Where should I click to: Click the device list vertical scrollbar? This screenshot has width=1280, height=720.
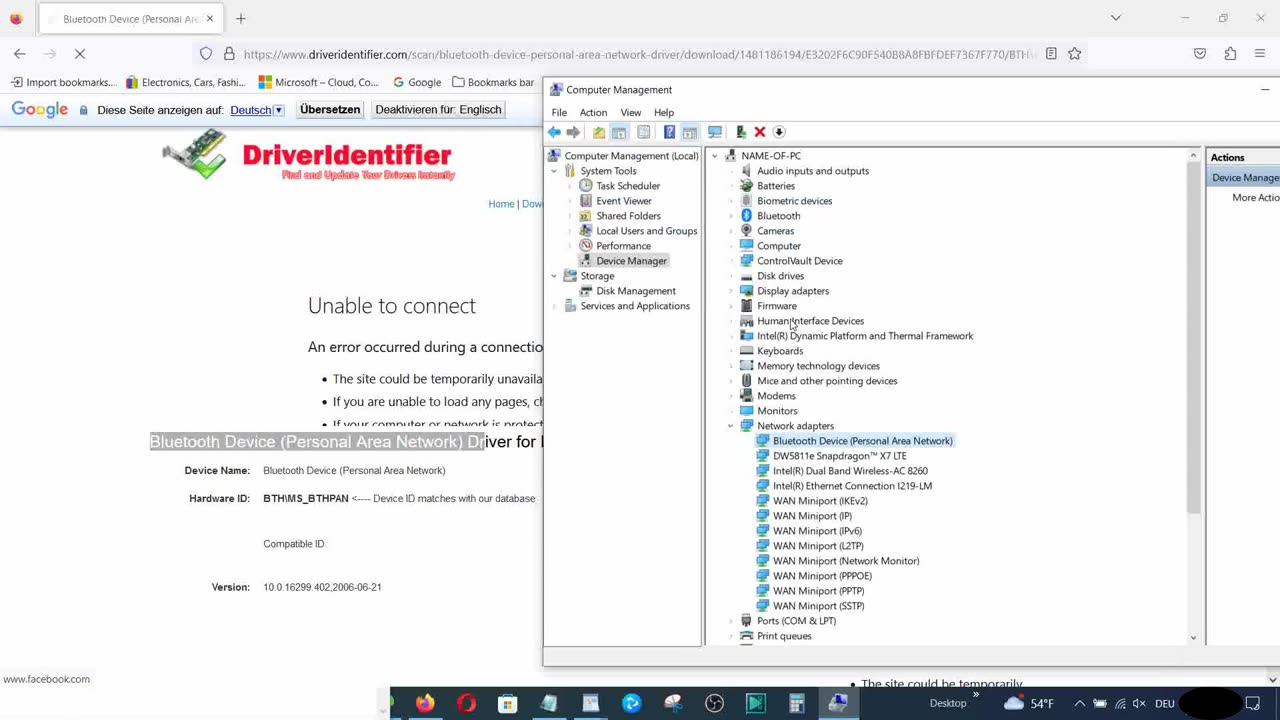[x=1193, y=340]
